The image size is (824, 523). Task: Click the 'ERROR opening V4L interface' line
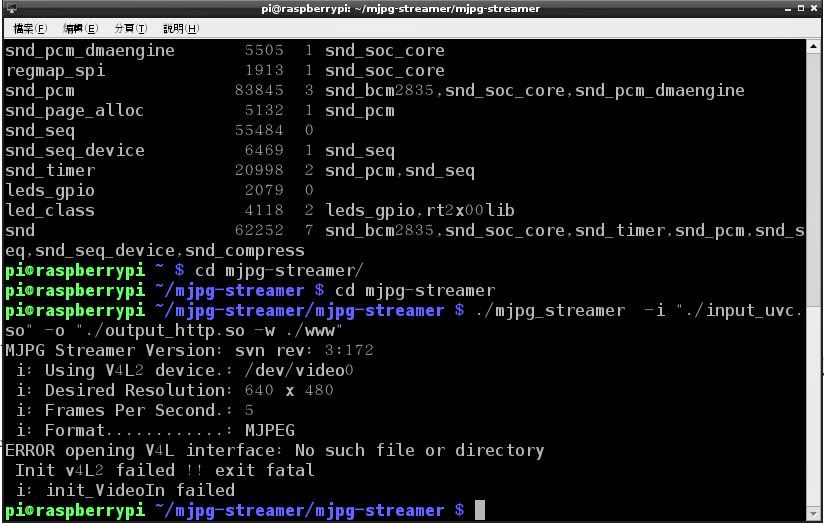[275, 450]
